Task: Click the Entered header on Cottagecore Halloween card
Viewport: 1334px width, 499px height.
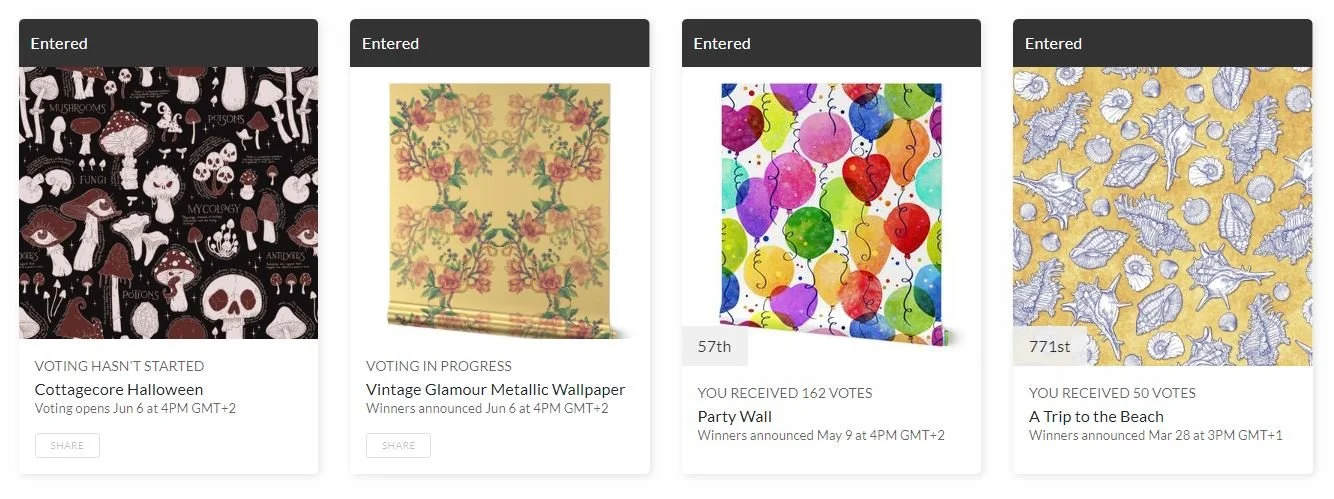Action: click(x=168, y=43)
